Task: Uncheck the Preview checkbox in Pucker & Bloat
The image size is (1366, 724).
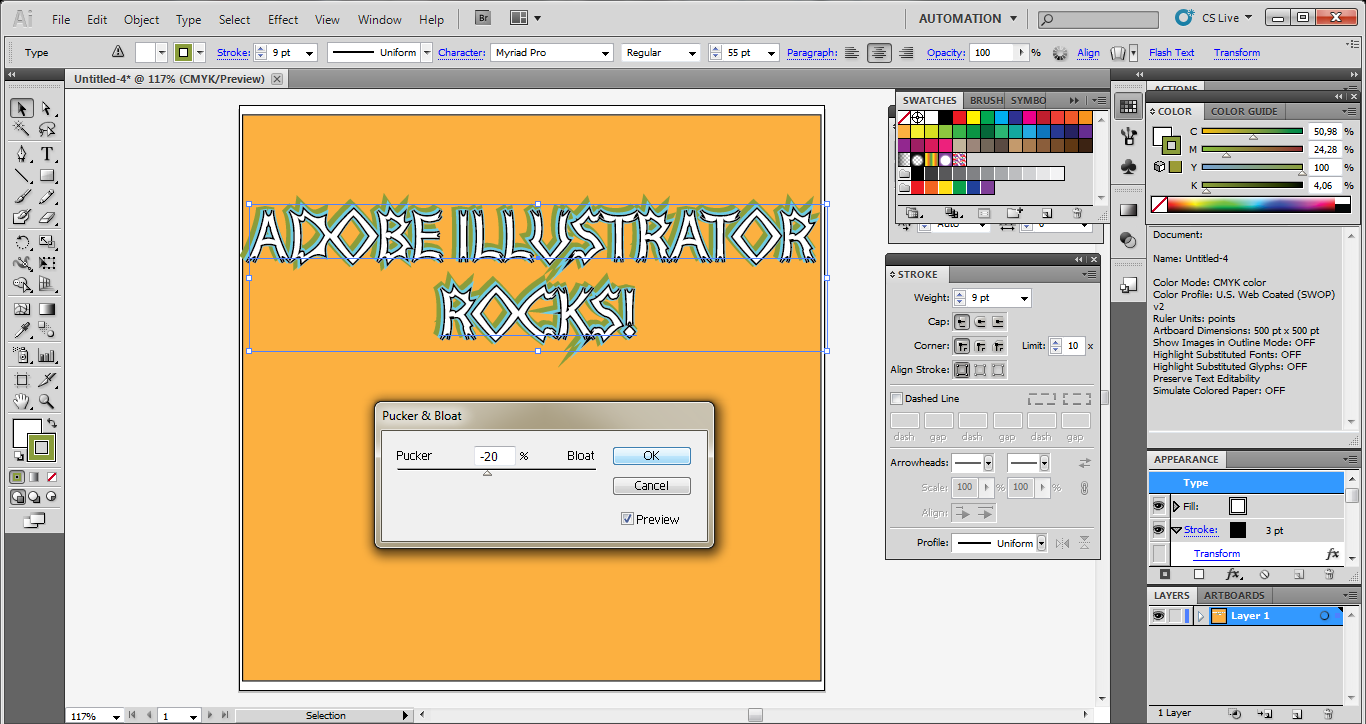Action: 627,519
